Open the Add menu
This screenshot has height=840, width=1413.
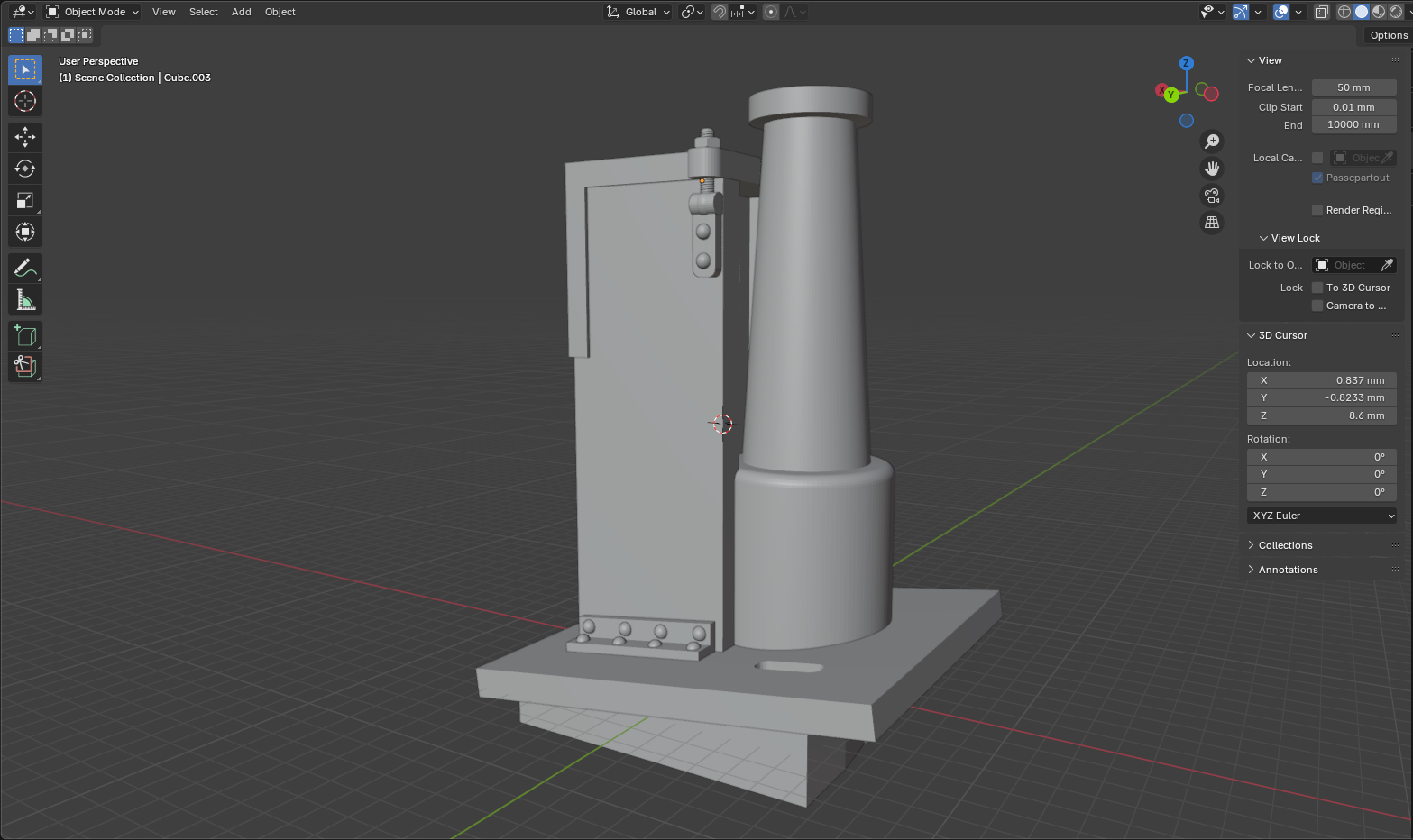pyautogui.click(x=241, y=12)
